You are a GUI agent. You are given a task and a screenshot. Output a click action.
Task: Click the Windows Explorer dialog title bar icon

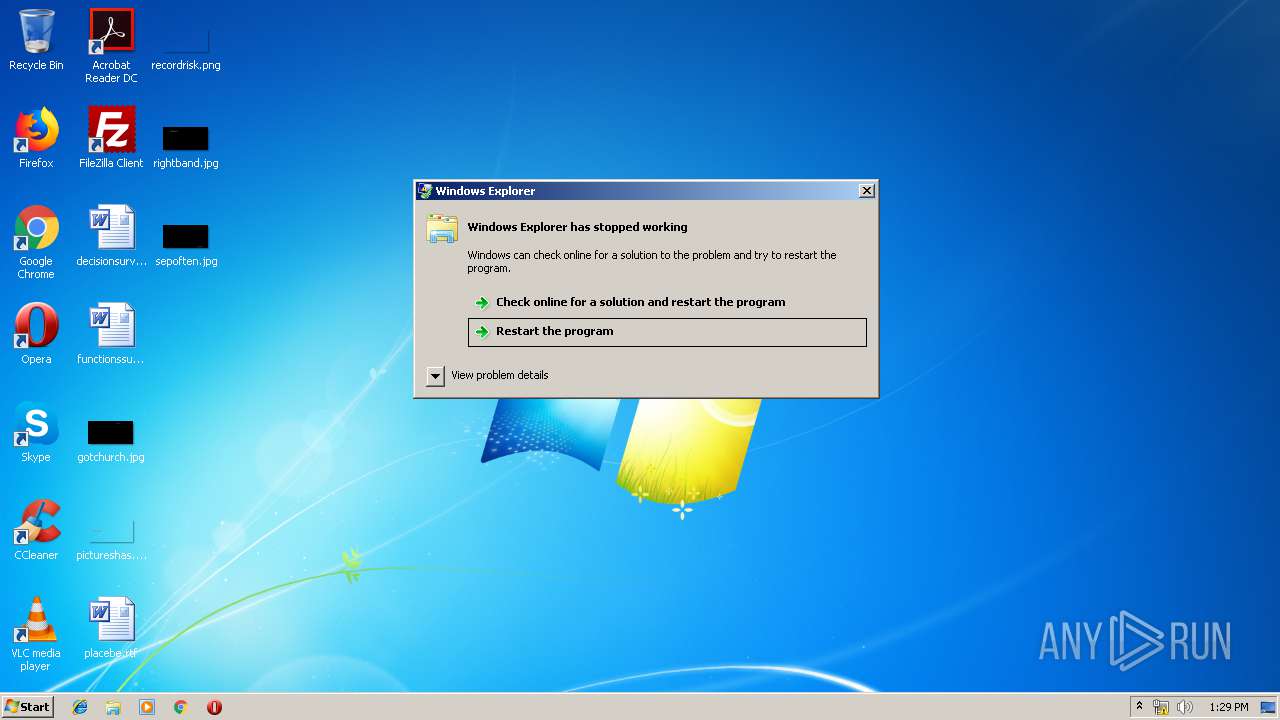426,191
